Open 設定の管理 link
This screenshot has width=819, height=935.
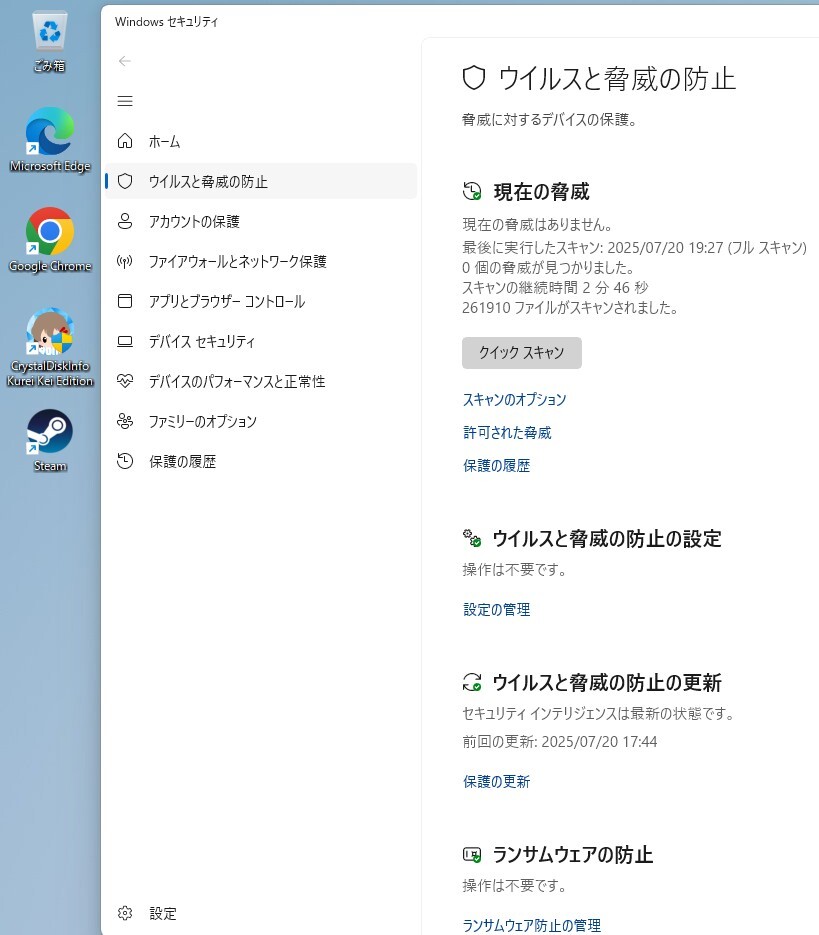point(496,609)
